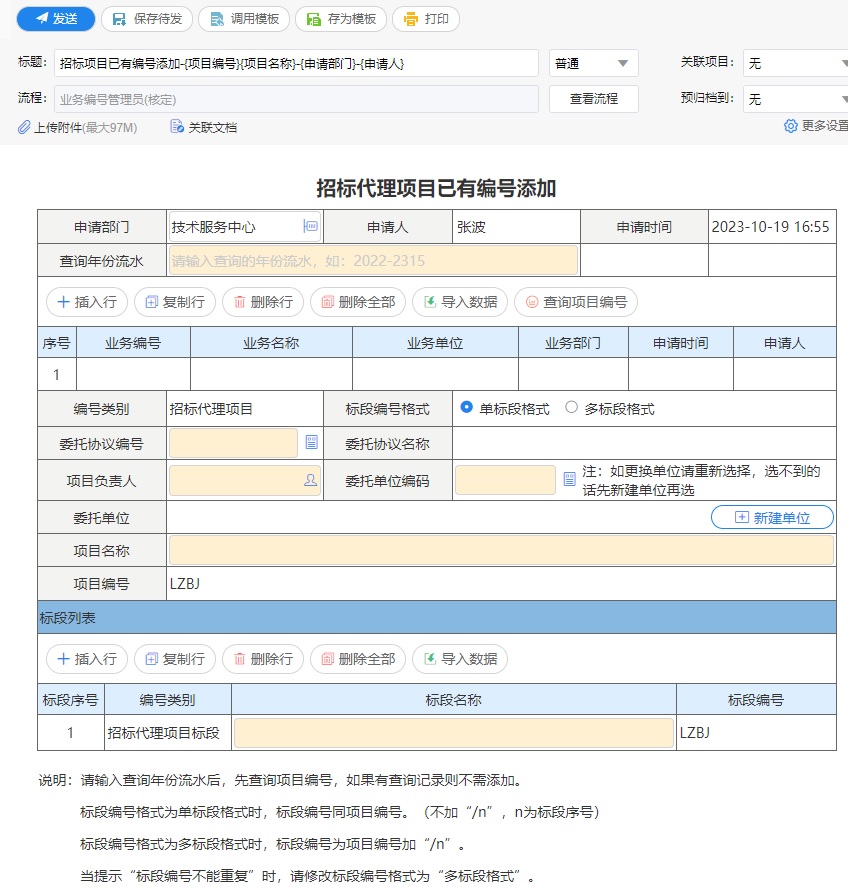
Task: Click the 项目名称 input field
Action: click(501, 551)
